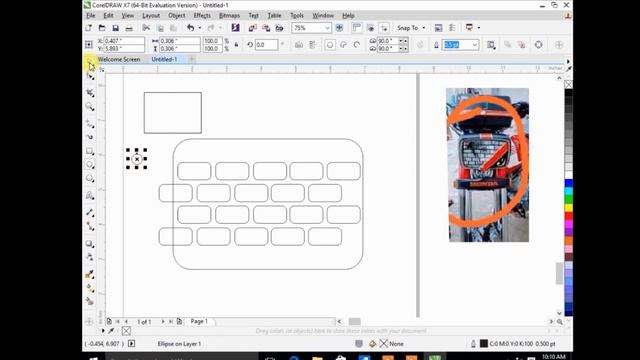Activate the Zoom tool in toolbox
The width and height of the screenshot is (640, 360).
tap(90, 107)
